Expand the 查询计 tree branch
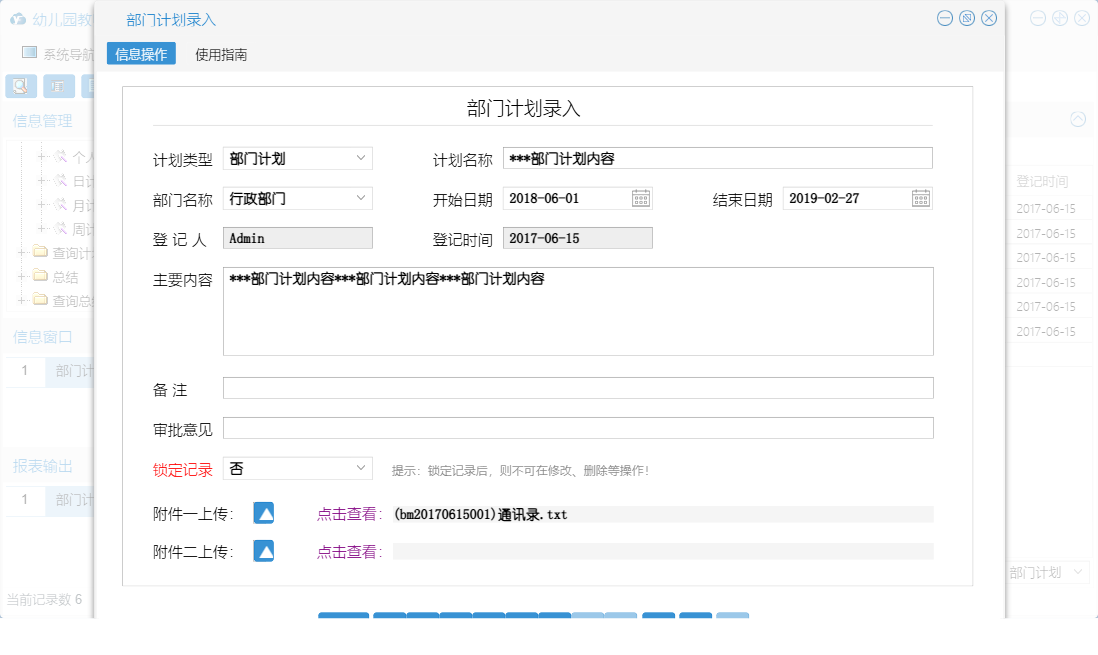The width and height of the screenshot is (1098, 655). pos(20,252)
